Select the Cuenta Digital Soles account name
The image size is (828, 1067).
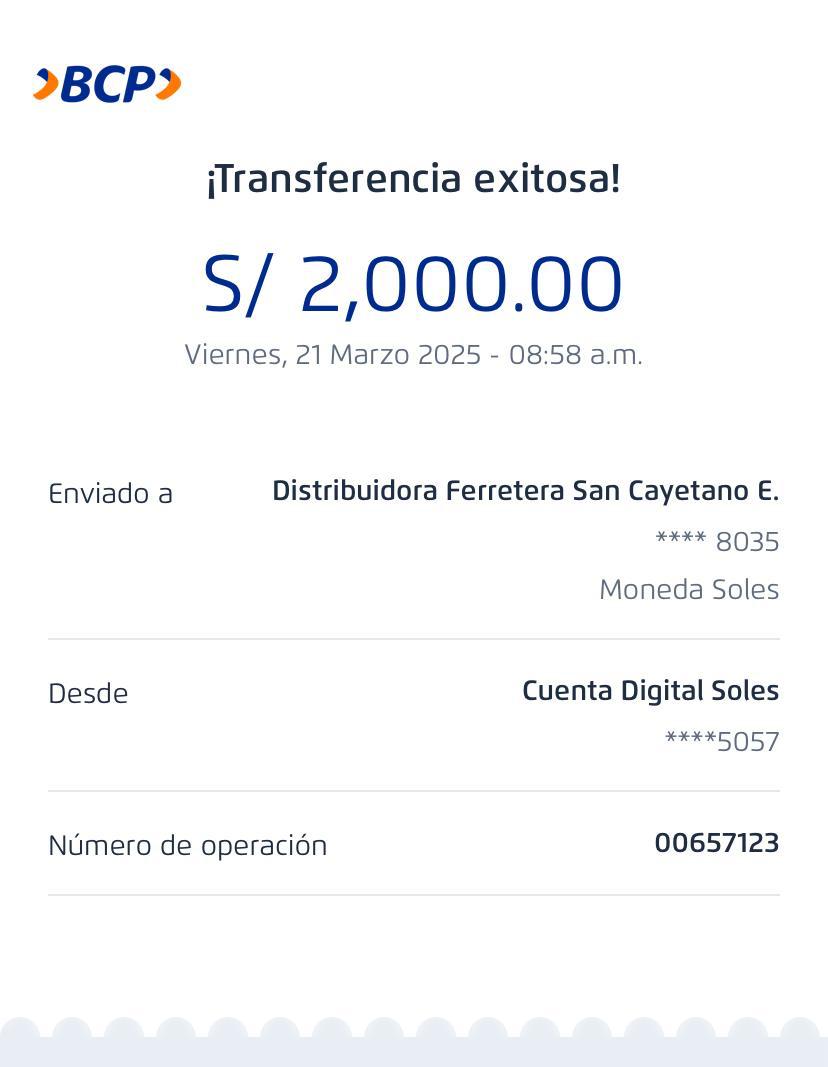[650, 691]
